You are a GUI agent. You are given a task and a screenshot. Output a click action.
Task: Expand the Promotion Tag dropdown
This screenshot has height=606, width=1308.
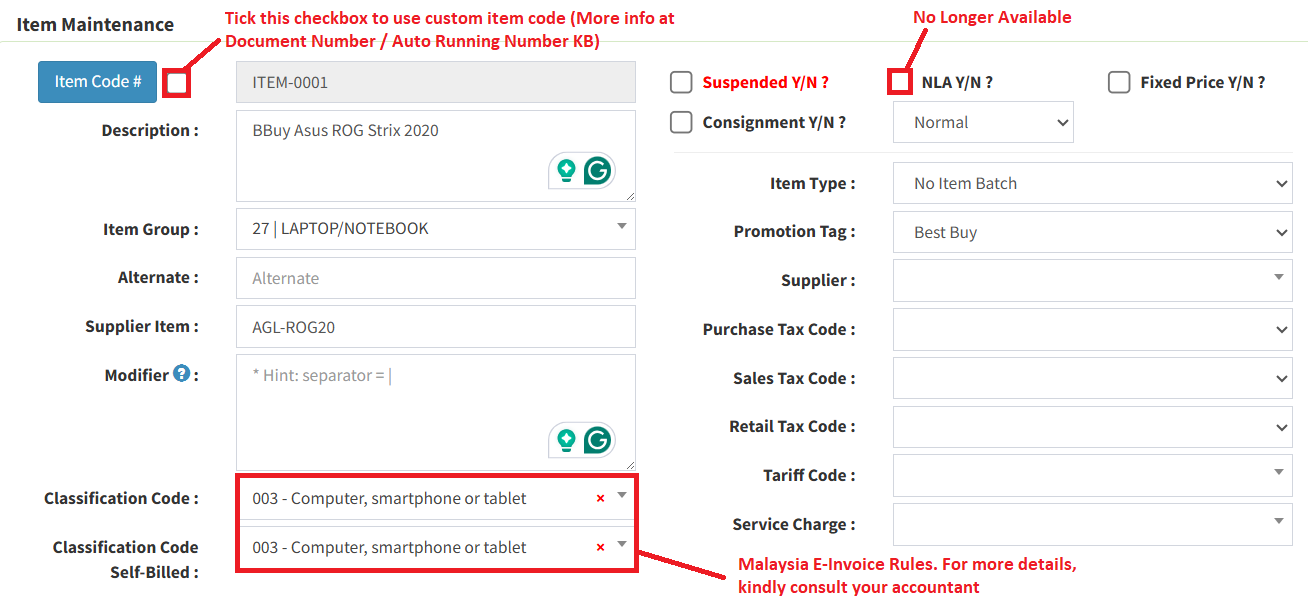click(1092, 232)
